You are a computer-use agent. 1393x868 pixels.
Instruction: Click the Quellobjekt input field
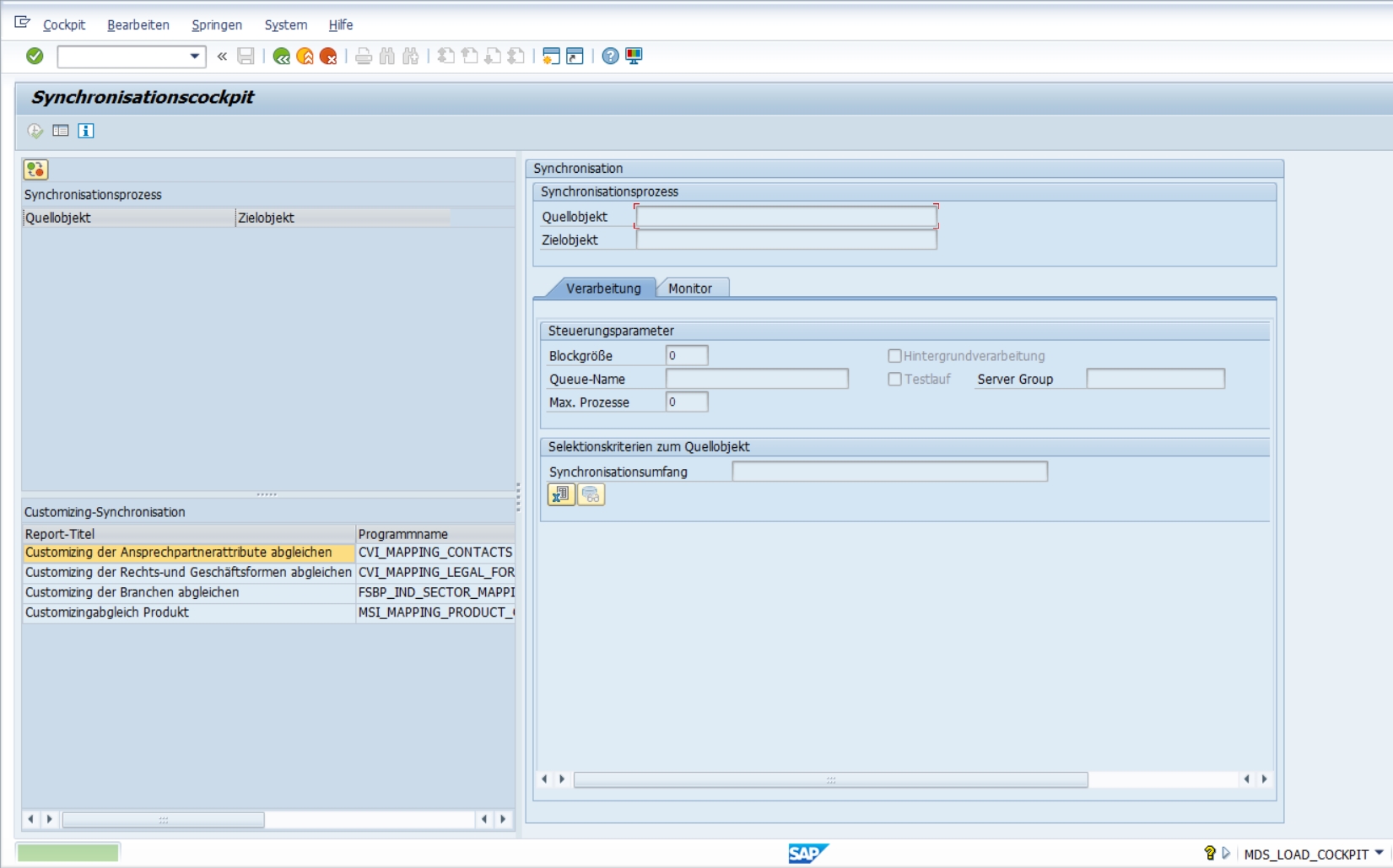pyautogui.click(x=786, y=217)
